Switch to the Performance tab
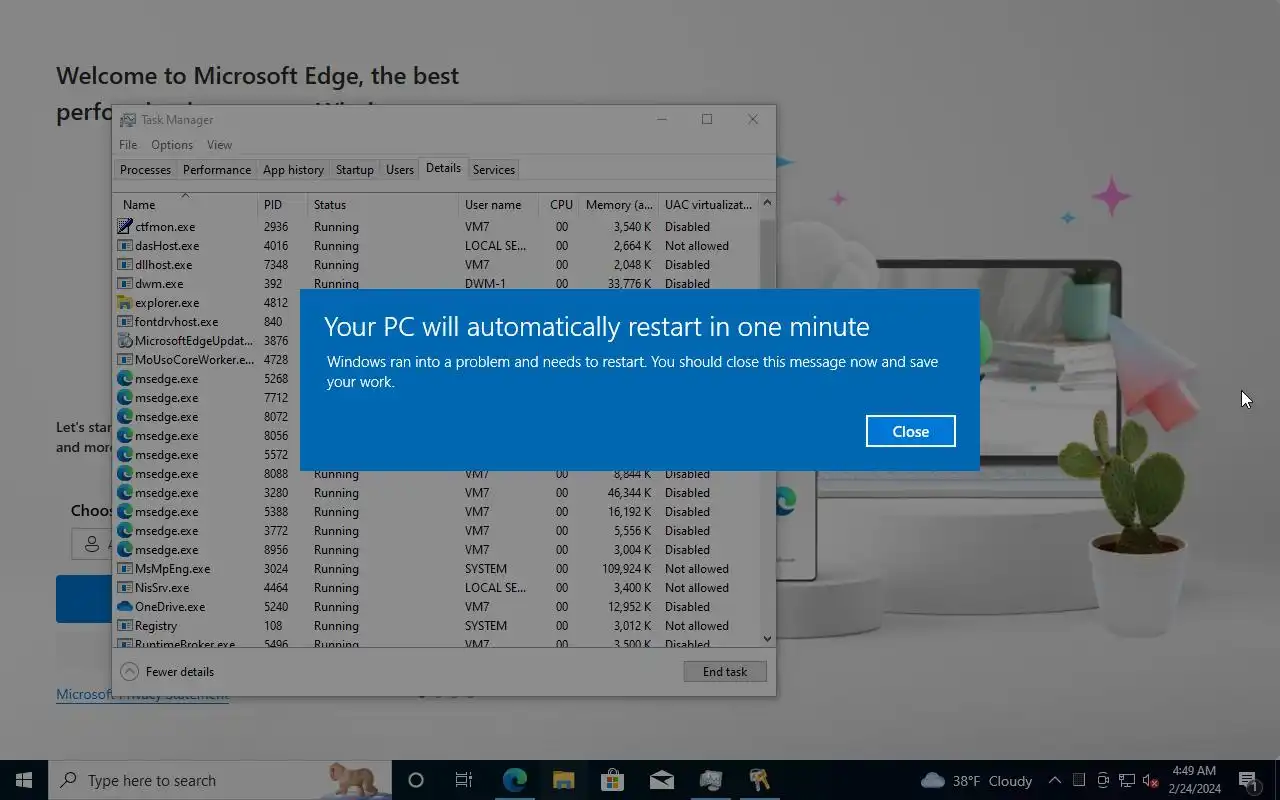This screenshot has width=1280, height=800. coord(217,170)
